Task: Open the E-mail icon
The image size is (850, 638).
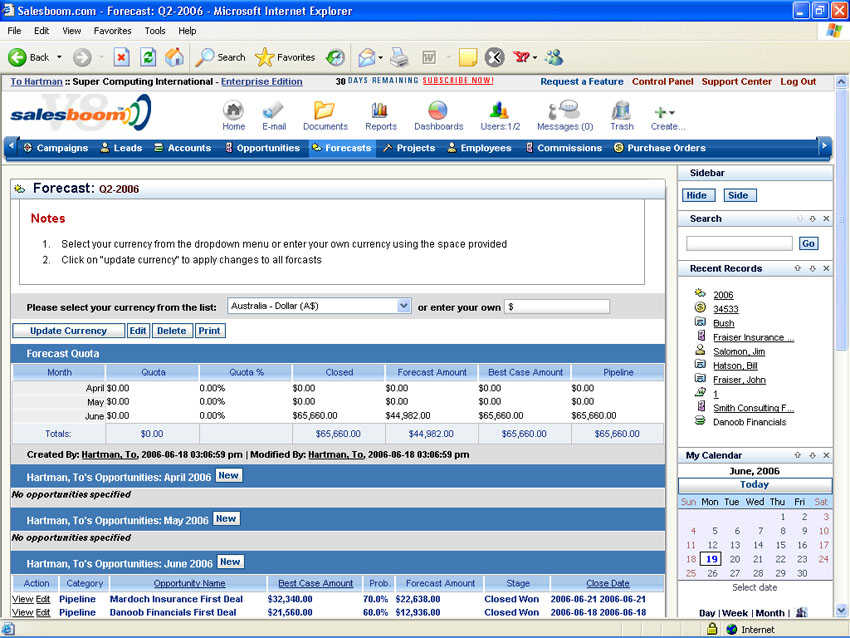Action: 273,112
